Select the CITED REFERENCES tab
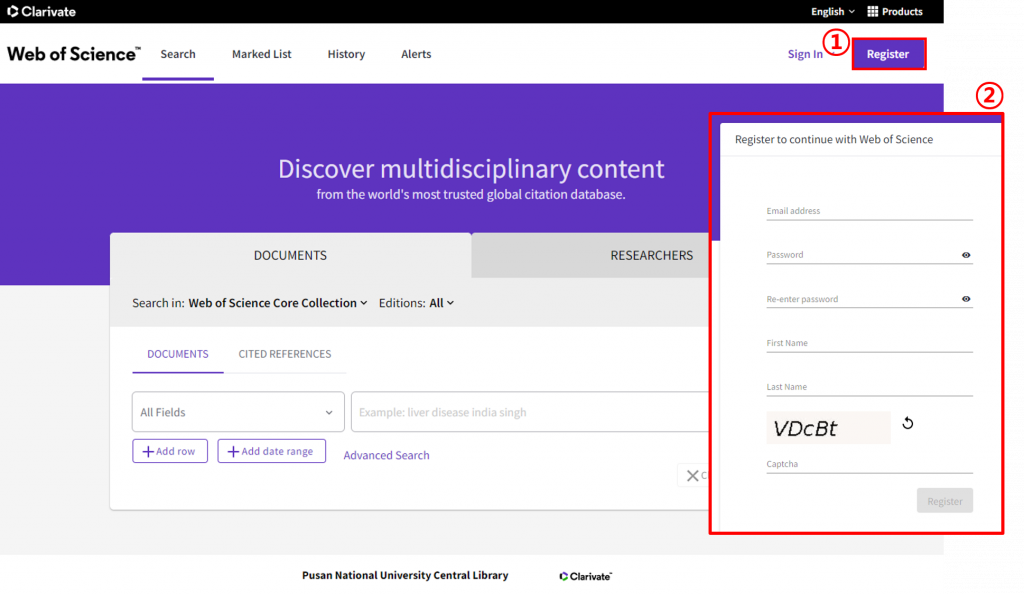 (285, 354)
